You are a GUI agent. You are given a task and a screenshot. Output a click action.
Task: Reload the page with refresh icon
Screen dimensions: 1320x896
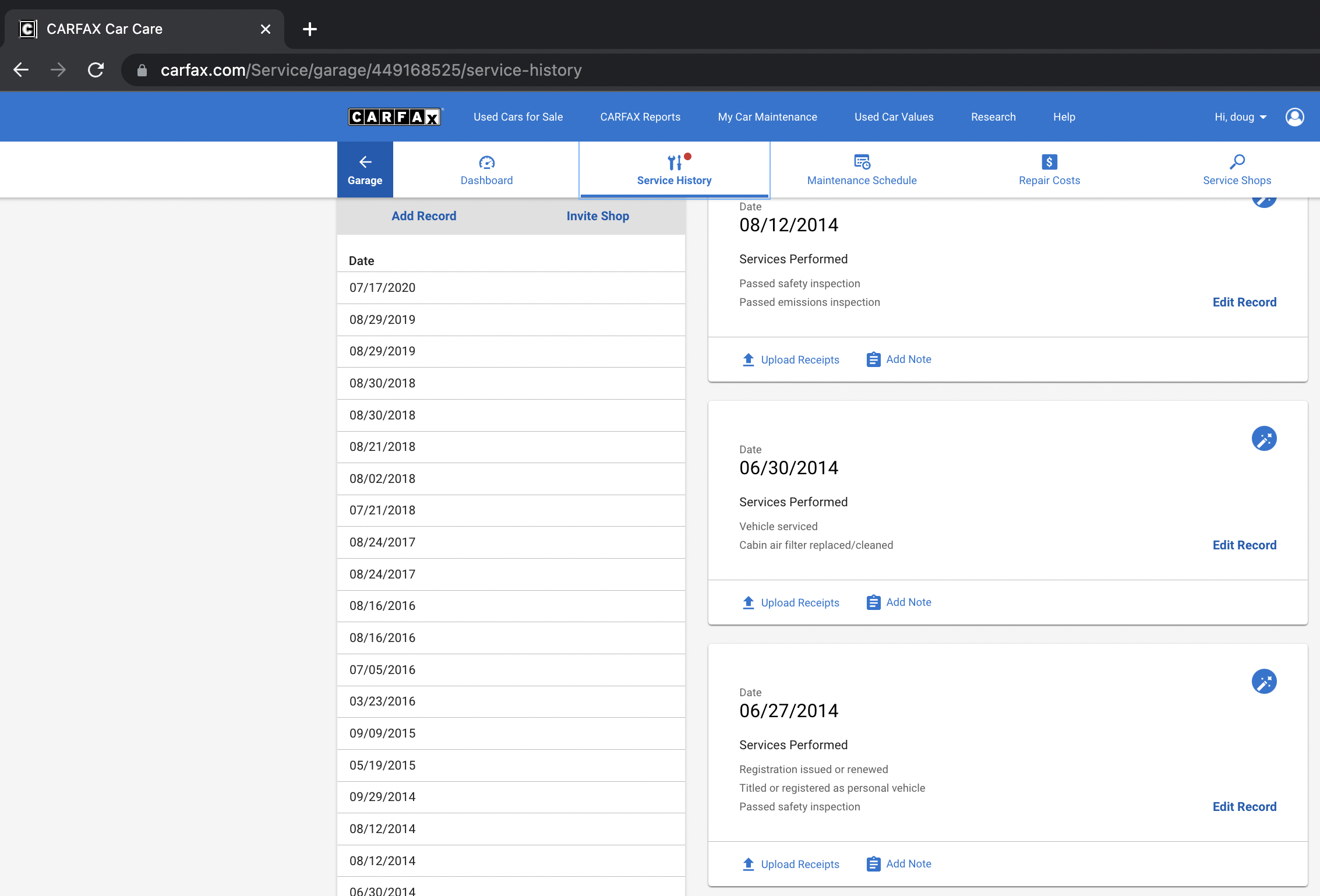point(96,70)
